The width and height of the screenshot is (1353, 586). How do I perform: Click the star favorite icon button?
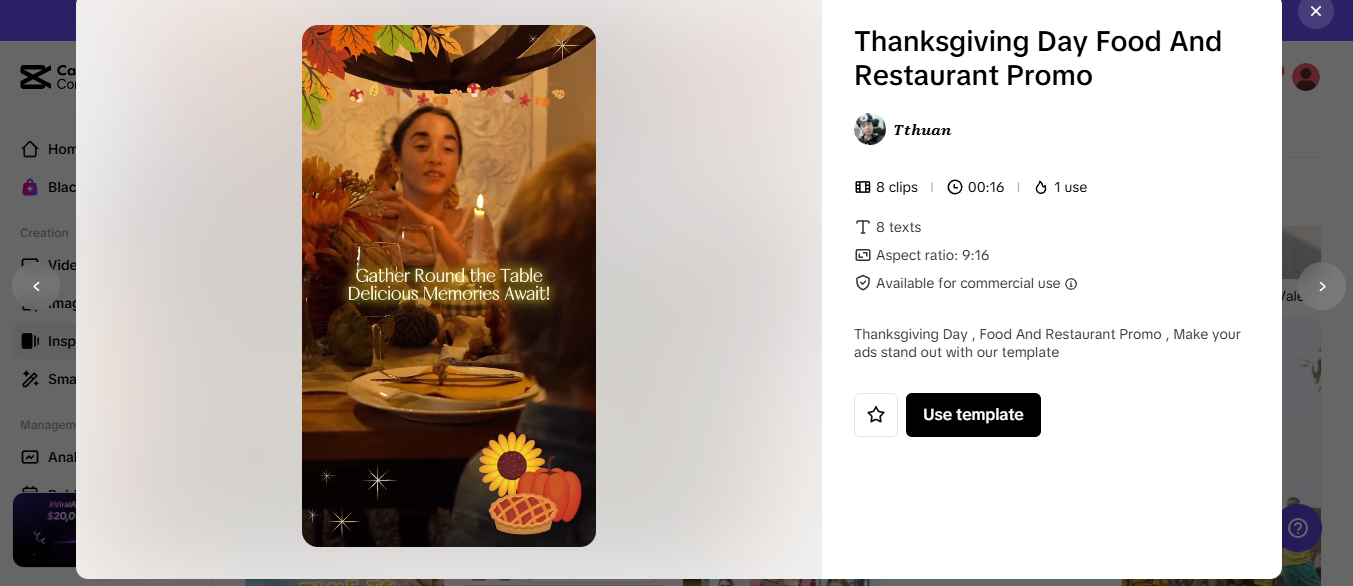tap(876, 415)
